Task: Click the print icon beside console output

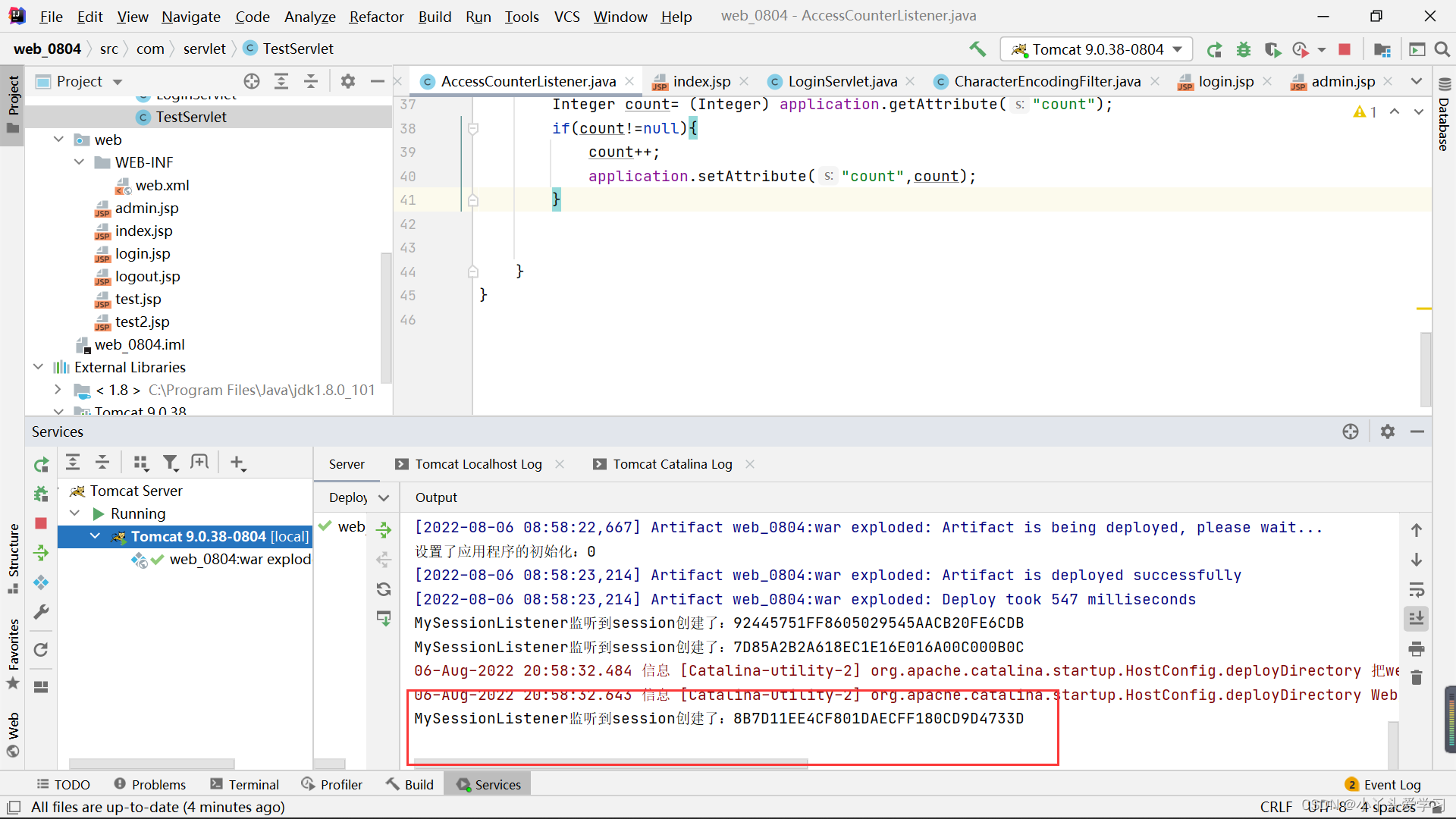Action: click(x=1416, y=649)
